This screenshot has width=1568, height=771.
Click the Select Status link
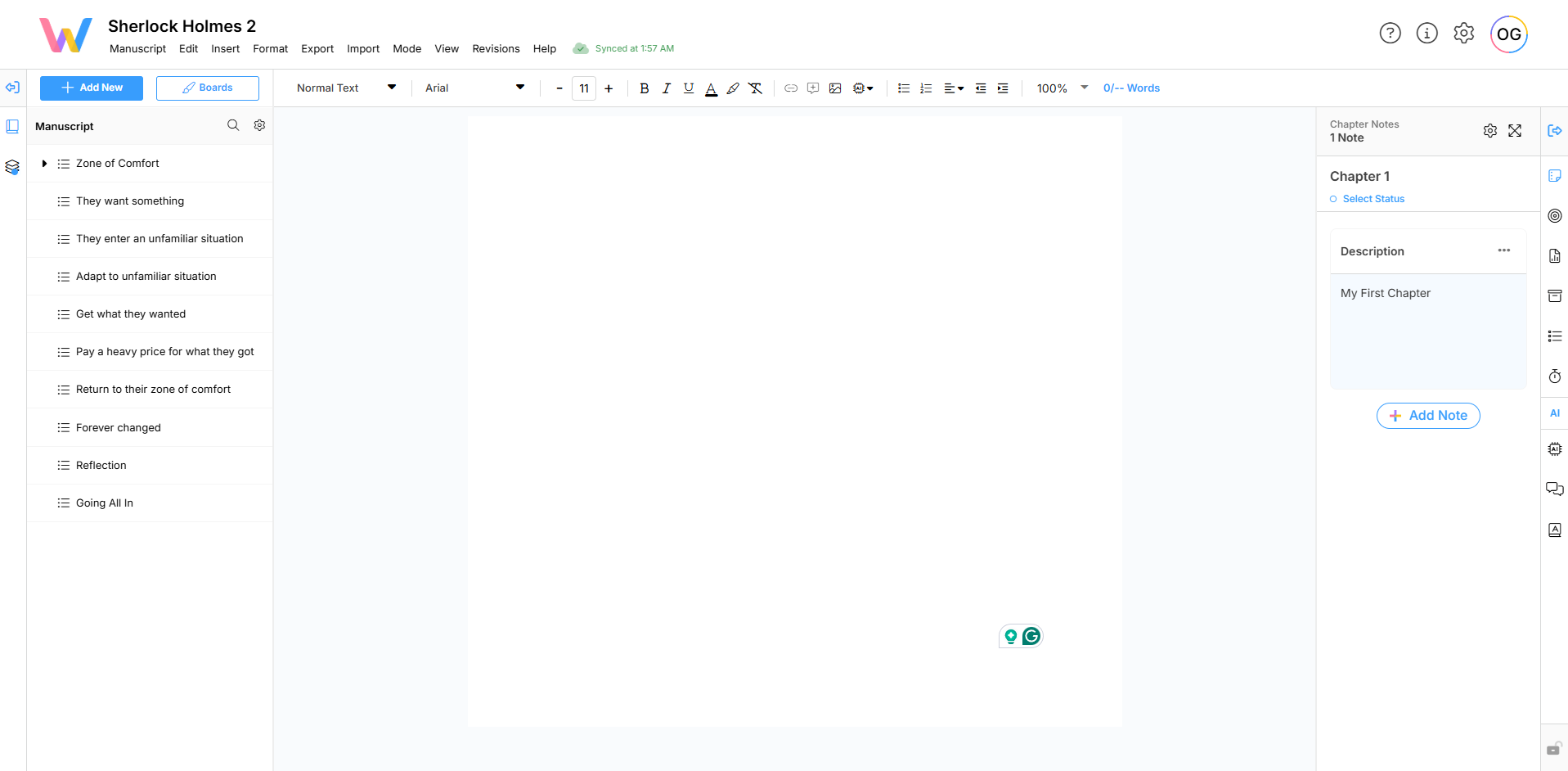(1373, 199)
